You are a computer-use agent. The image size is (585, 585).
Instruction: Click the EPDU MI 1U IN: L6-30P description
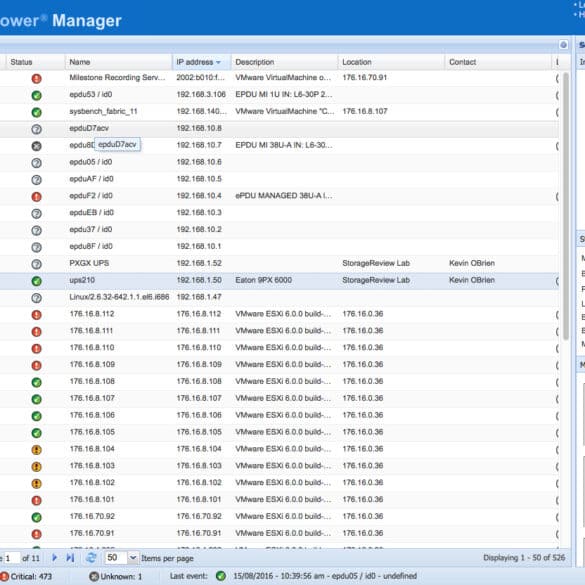pyautogui.click(x=284, y=94)
